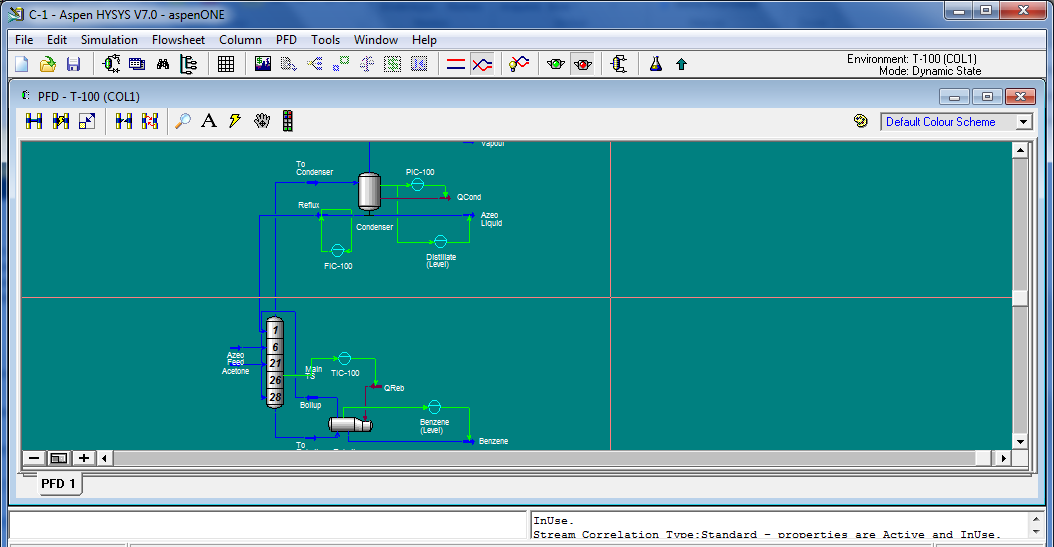Open the Dynamics Assistant lightbulb icon
Viewport: 1054px width, 547px height.
point(518,64)
